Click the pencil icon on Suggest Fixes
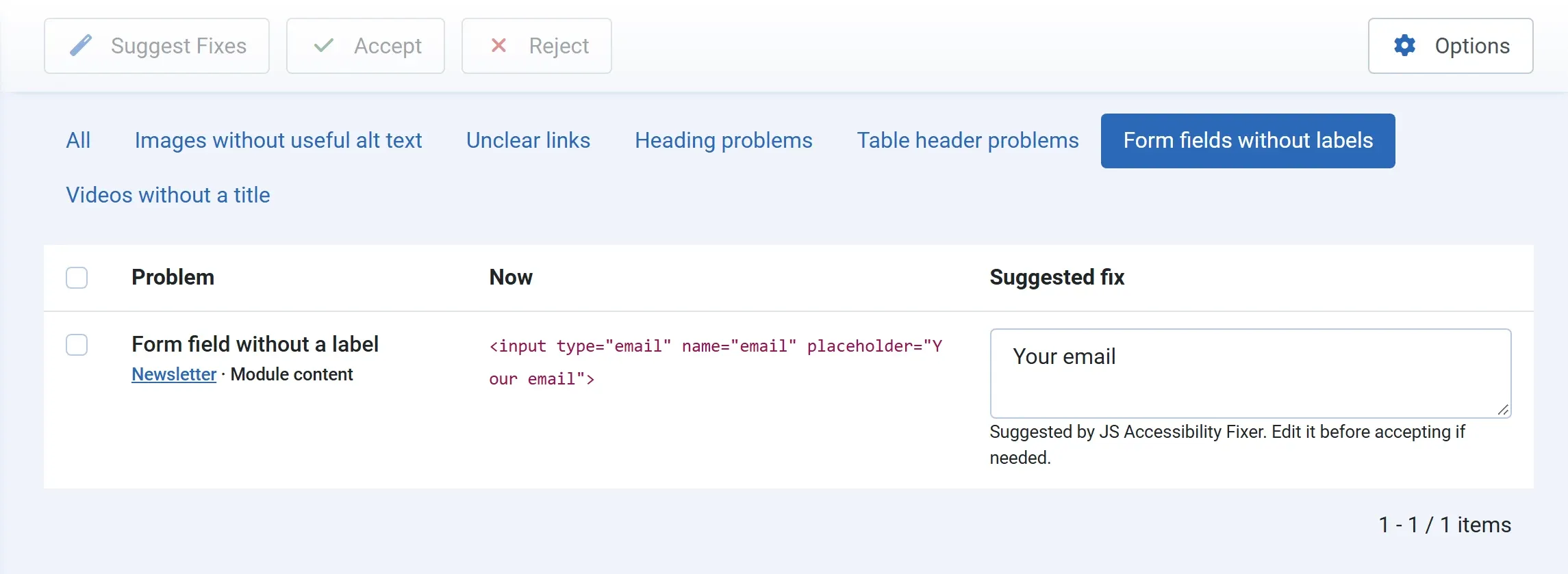Viewport: 1568px width, 574px height. click(x=81, y=45)
